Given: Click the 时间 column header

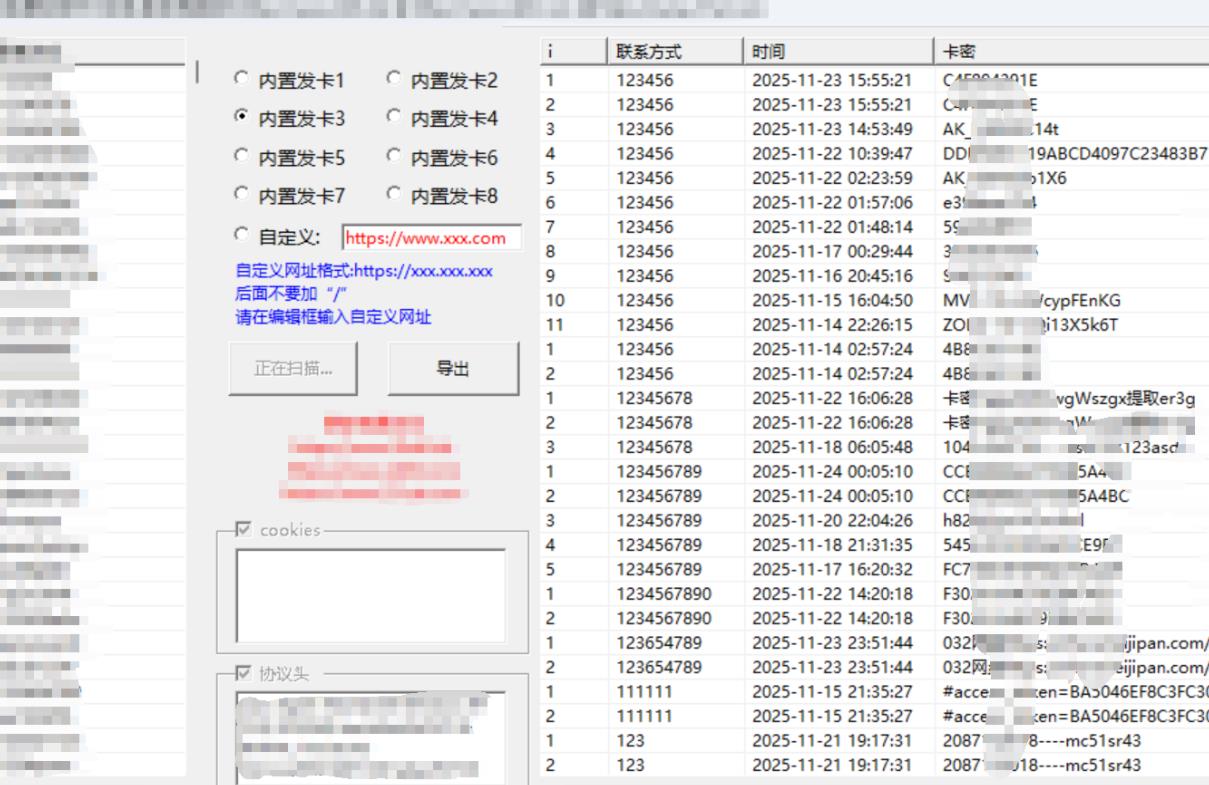Looking at the screenshot, I should (x=838, y=51).
